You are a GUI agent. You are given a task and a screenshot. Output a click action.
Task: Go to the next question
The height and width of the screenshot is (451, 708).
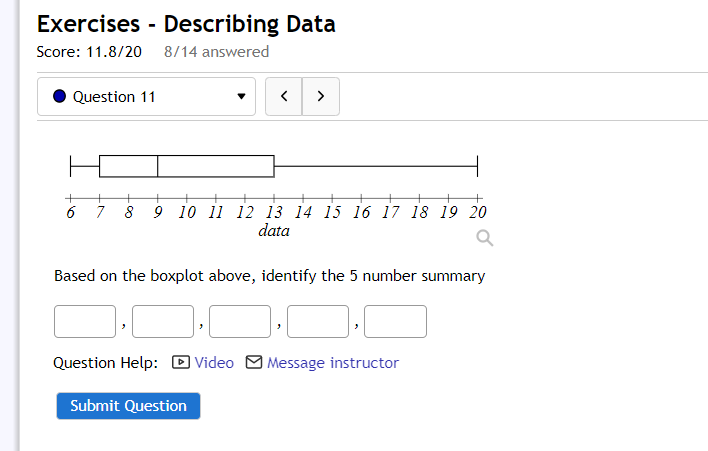click(x=320, y=97)
